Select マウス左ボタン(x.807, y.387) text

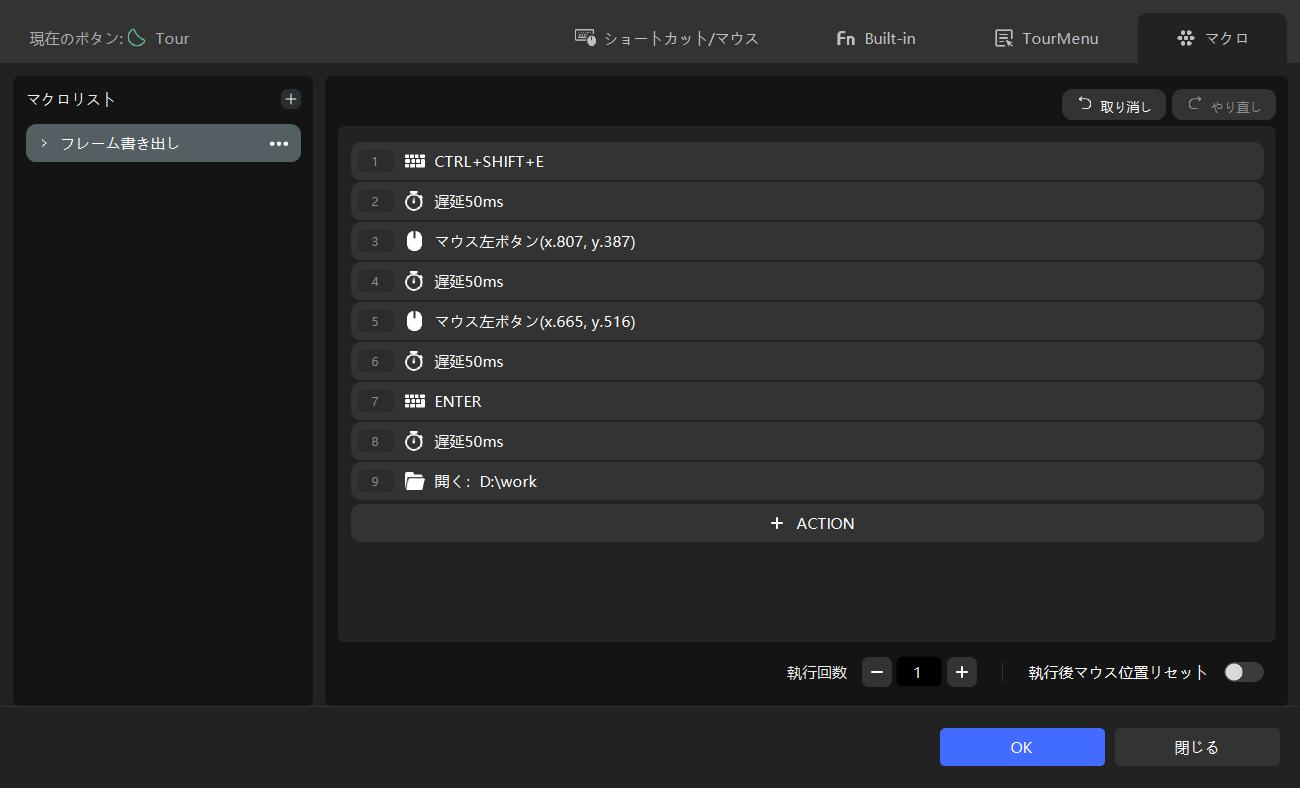(535, 241)
